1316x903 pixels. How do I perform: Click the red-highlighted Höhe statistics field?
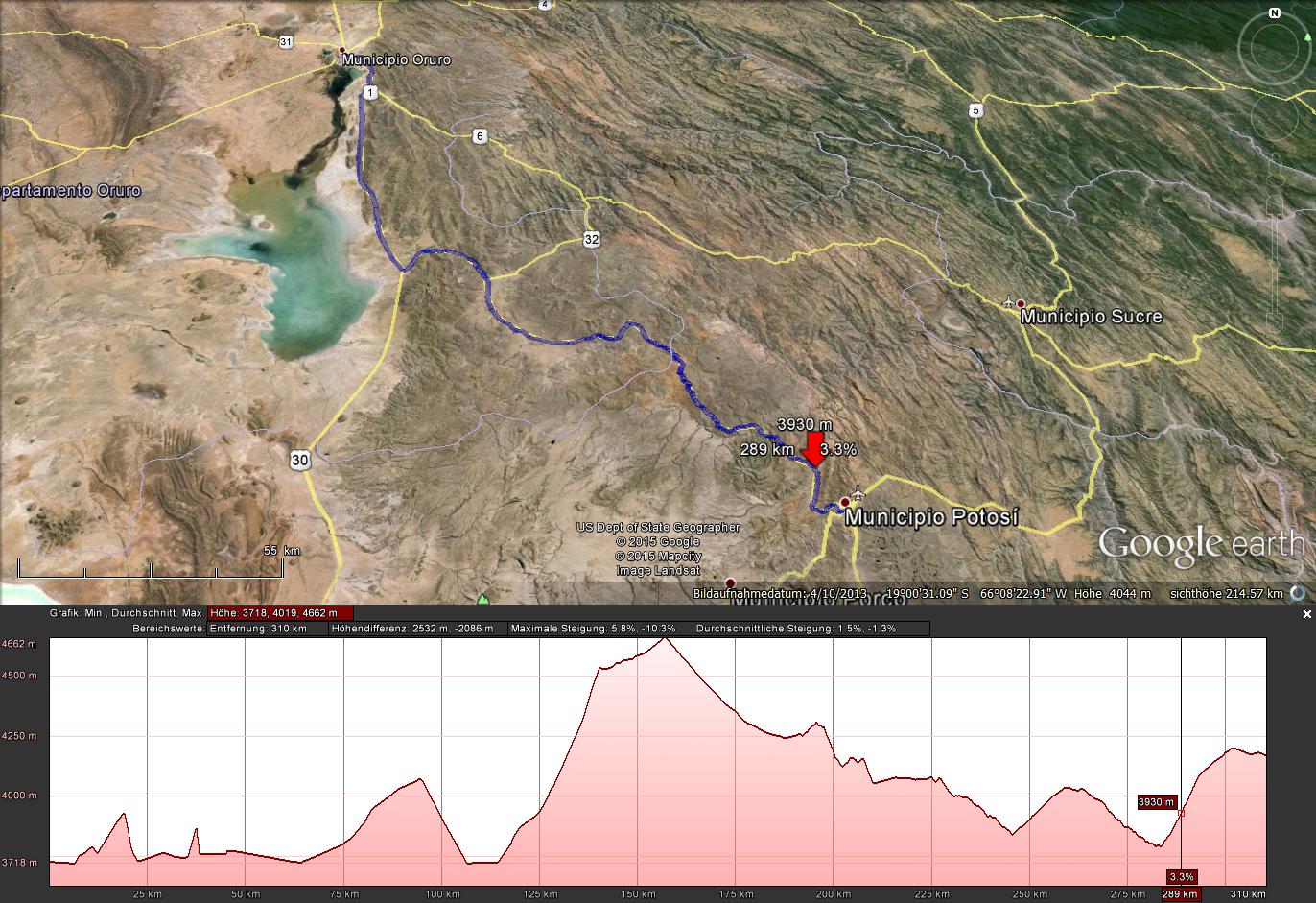[x=280, y=613]
